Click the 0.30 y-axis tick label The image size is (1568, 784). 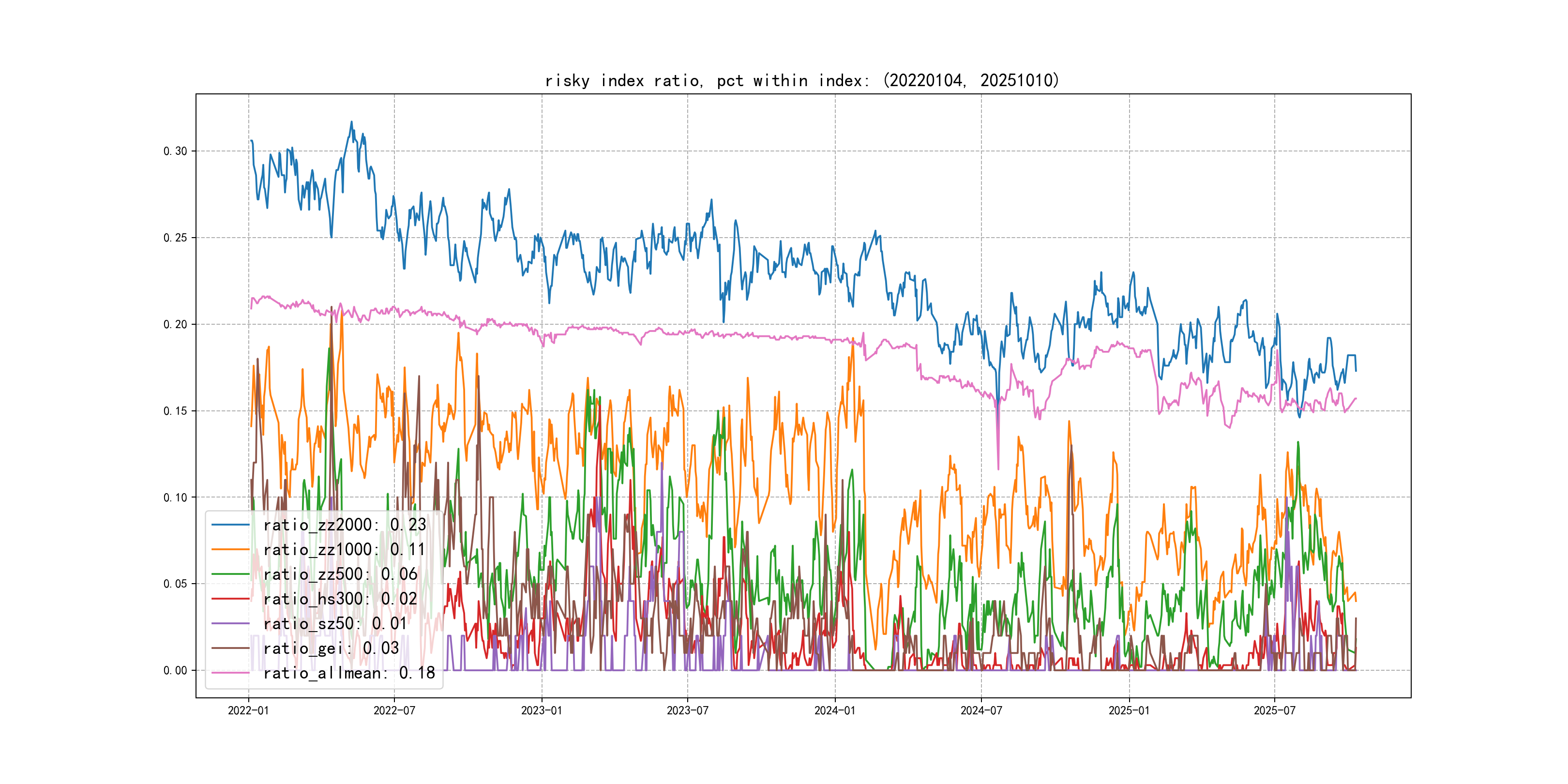pos(175,151)
